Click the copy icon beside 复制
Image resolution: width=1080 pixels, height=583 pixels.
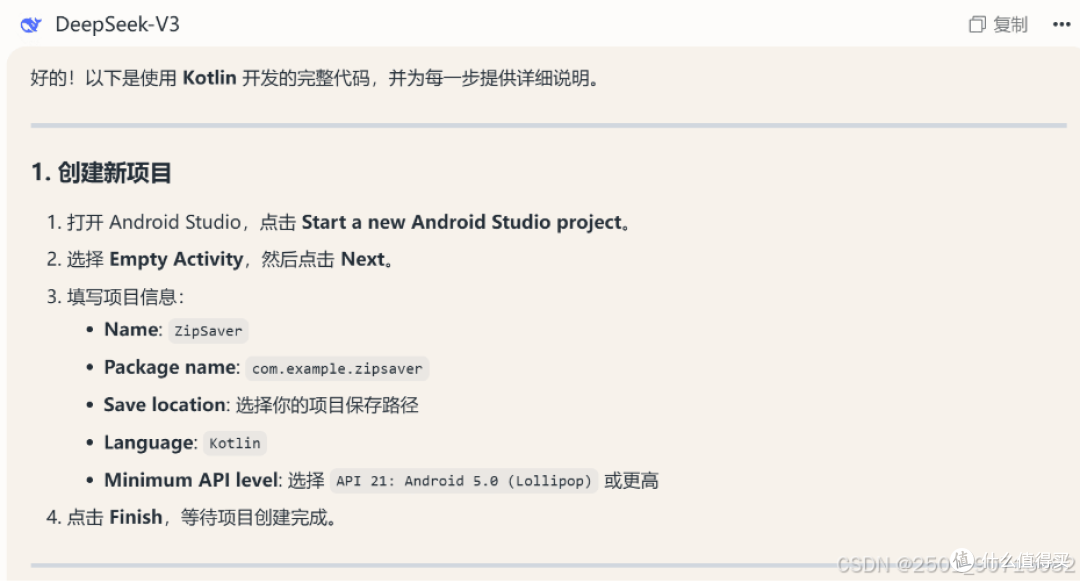tap(977, 25)
